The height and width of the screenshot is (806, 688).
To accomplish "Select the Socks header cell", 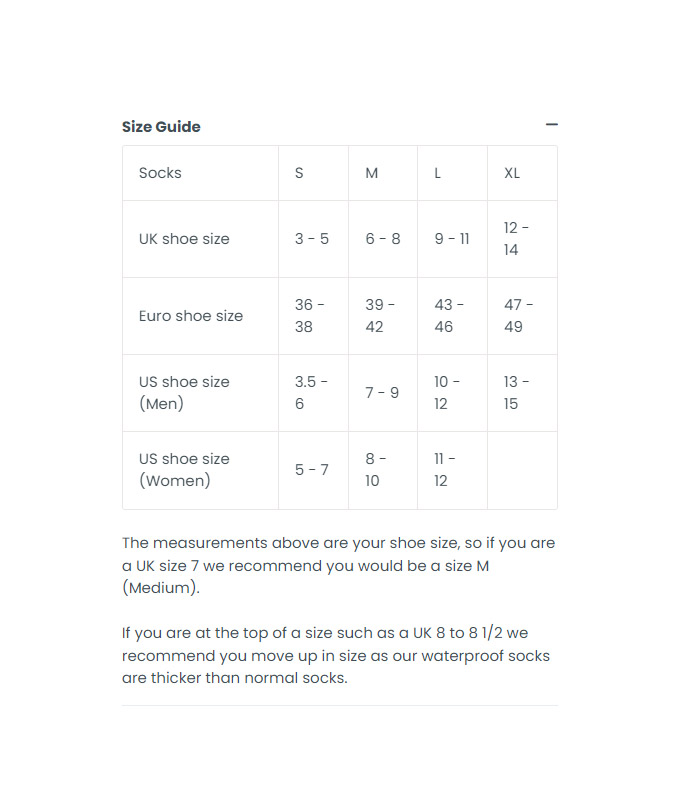I will [160, 173].
